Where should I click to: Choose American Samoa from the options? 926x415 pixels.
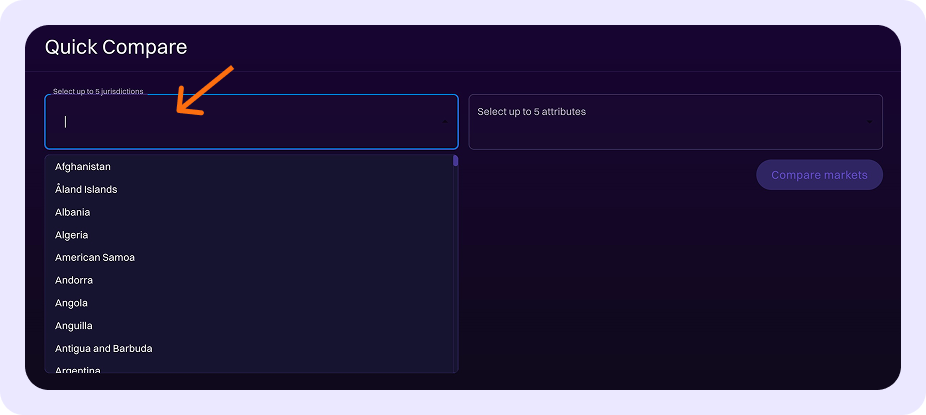95,258
